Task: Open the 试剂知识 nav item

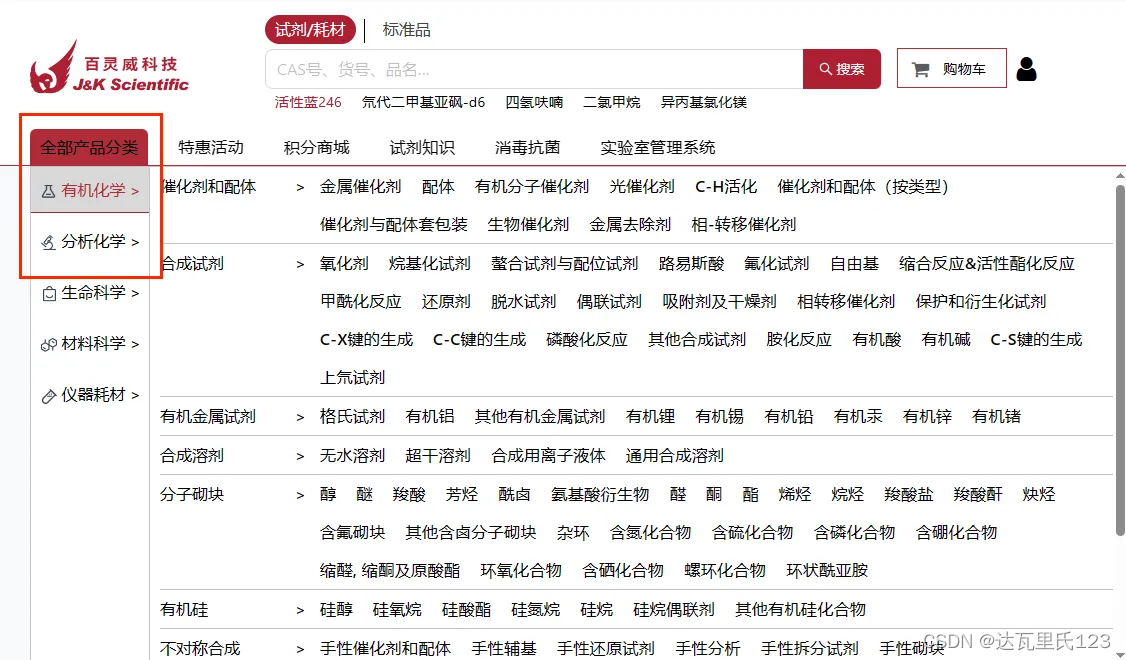Action: (x=422, y=147)
